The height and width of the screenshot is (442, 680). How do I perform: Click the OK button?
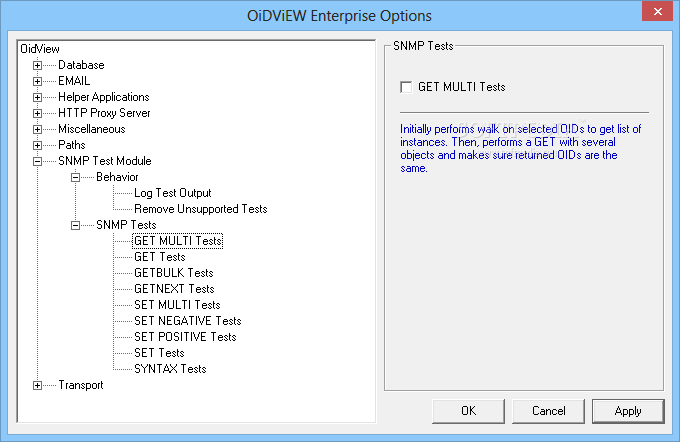click(x=468, y=411)
